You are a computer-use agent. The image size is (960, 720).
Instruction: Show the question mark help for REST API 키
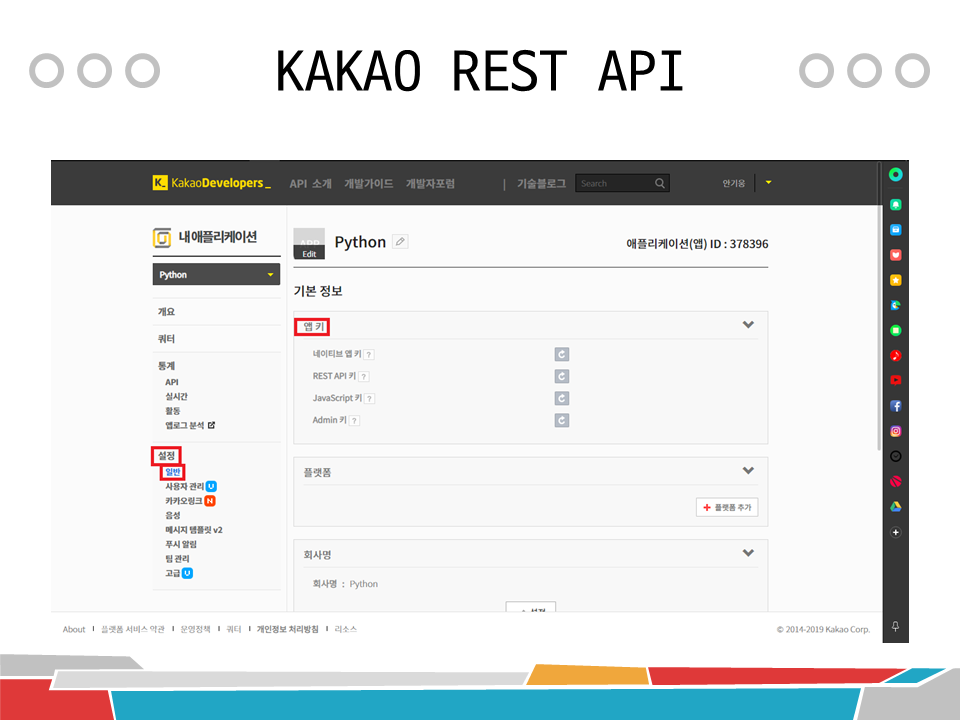click(364, 377)
